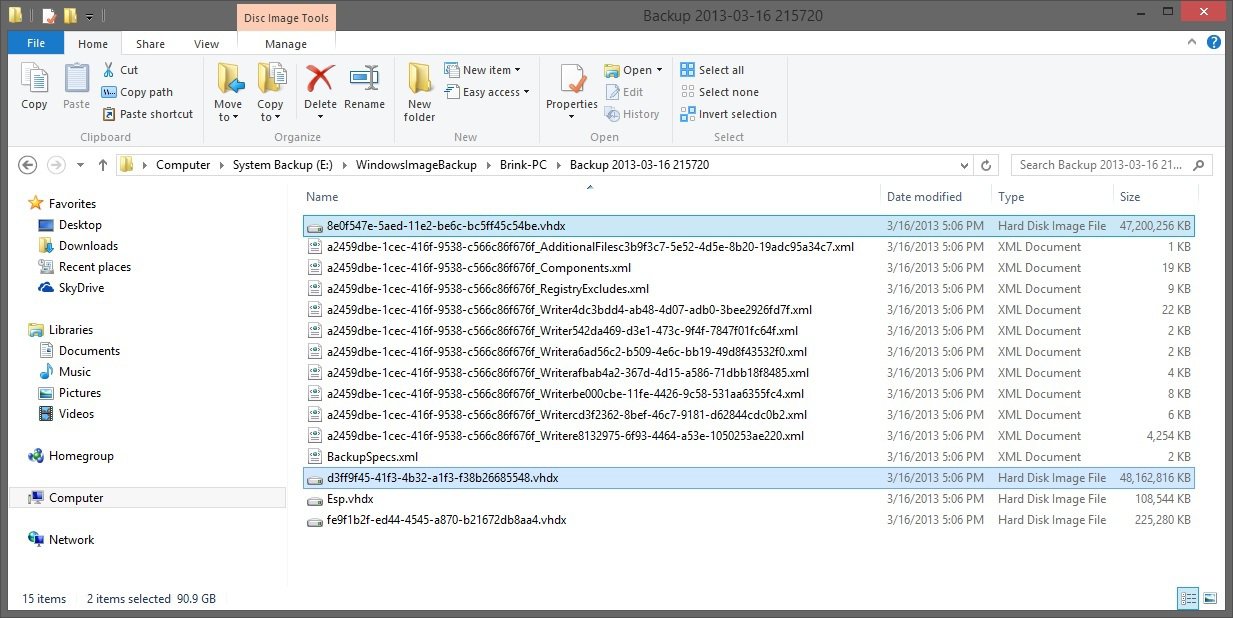Go up one folder level arrow
Image resolution: width=1233 pixels, height=618 pixels.
(x=102, y=165)
